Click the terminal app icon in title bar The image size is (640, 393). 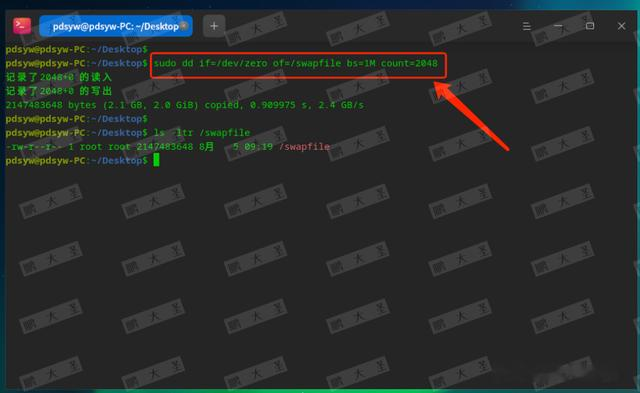22,26
